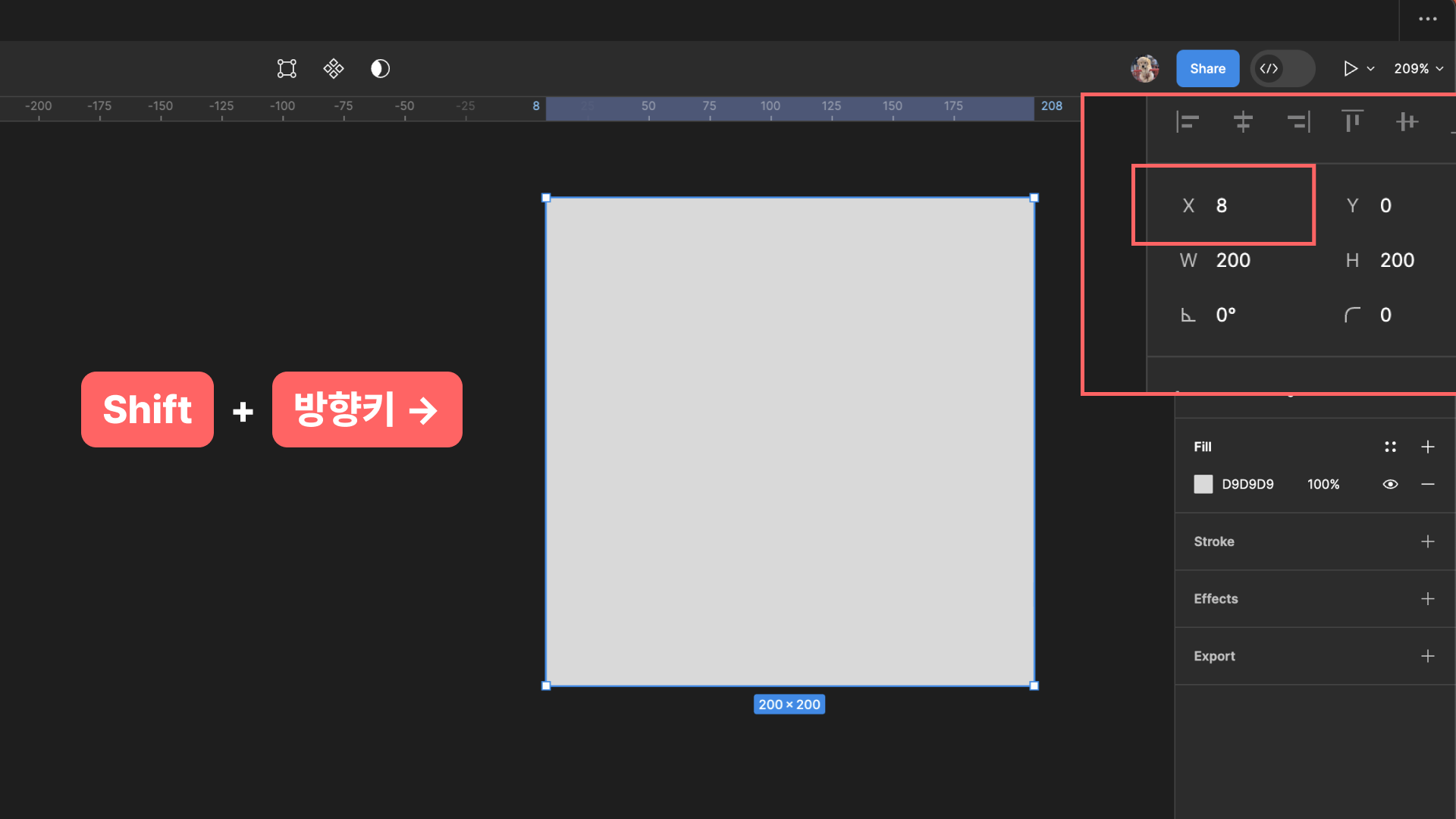This screenshot has height=819, width=1456.
Task: Toggle the Dev Mode switch
Action: click(1282, 68)
